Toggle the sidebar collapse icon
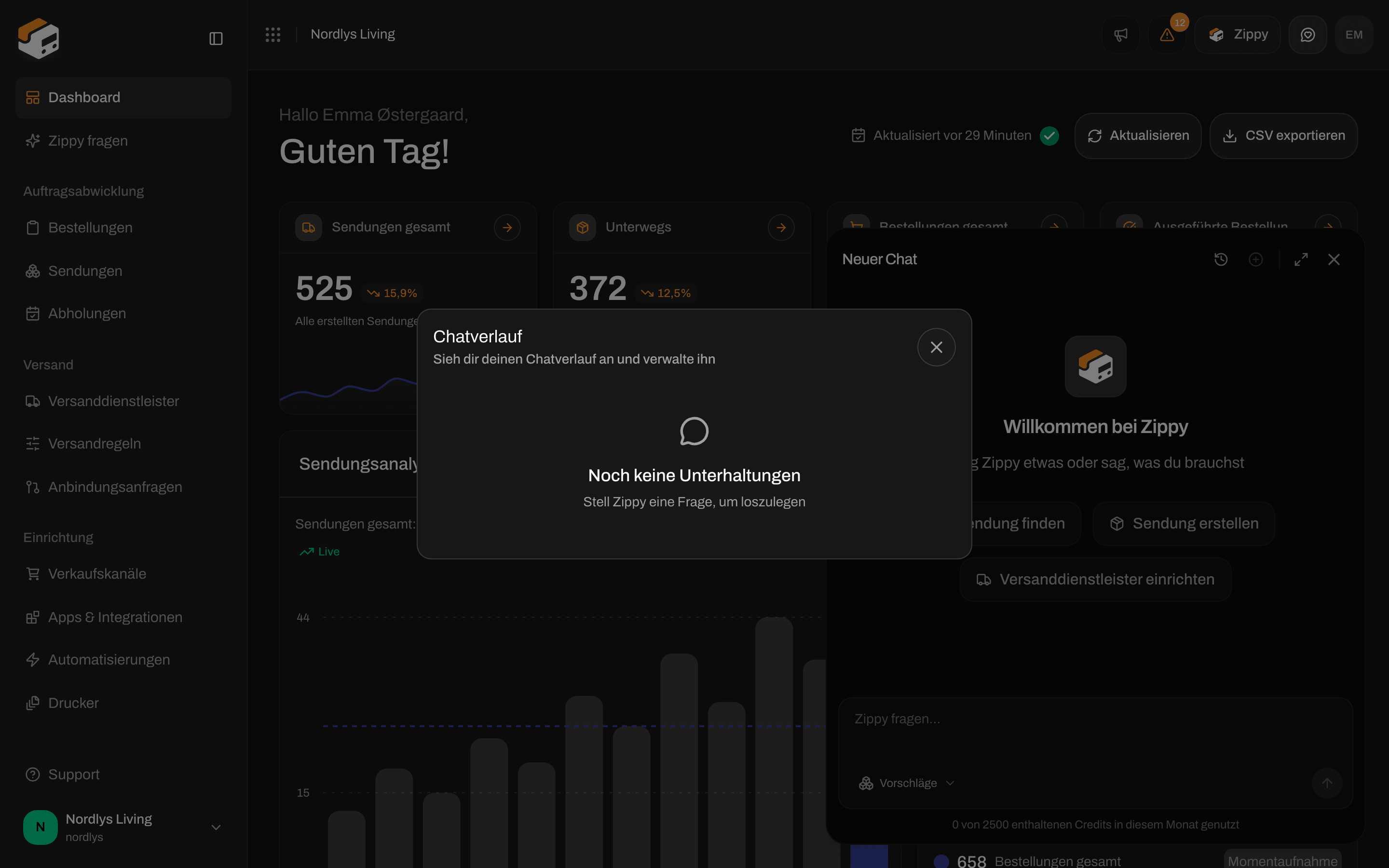The image size is (1389, 868). click(x=216, y=39)
